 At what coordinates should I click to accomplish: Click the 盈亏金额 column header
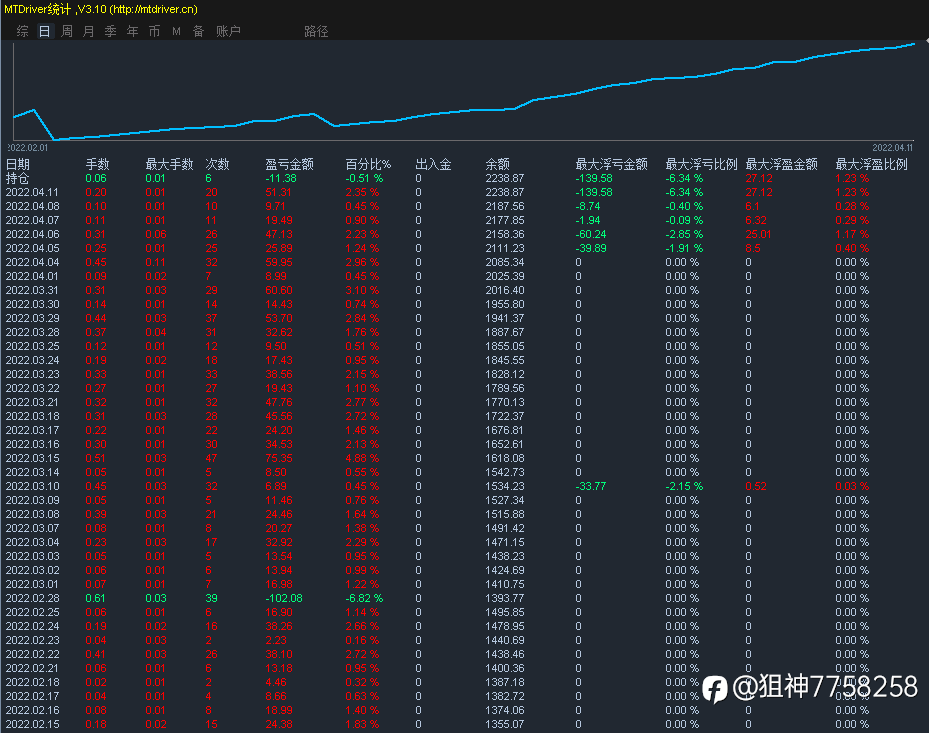[289, 164]
